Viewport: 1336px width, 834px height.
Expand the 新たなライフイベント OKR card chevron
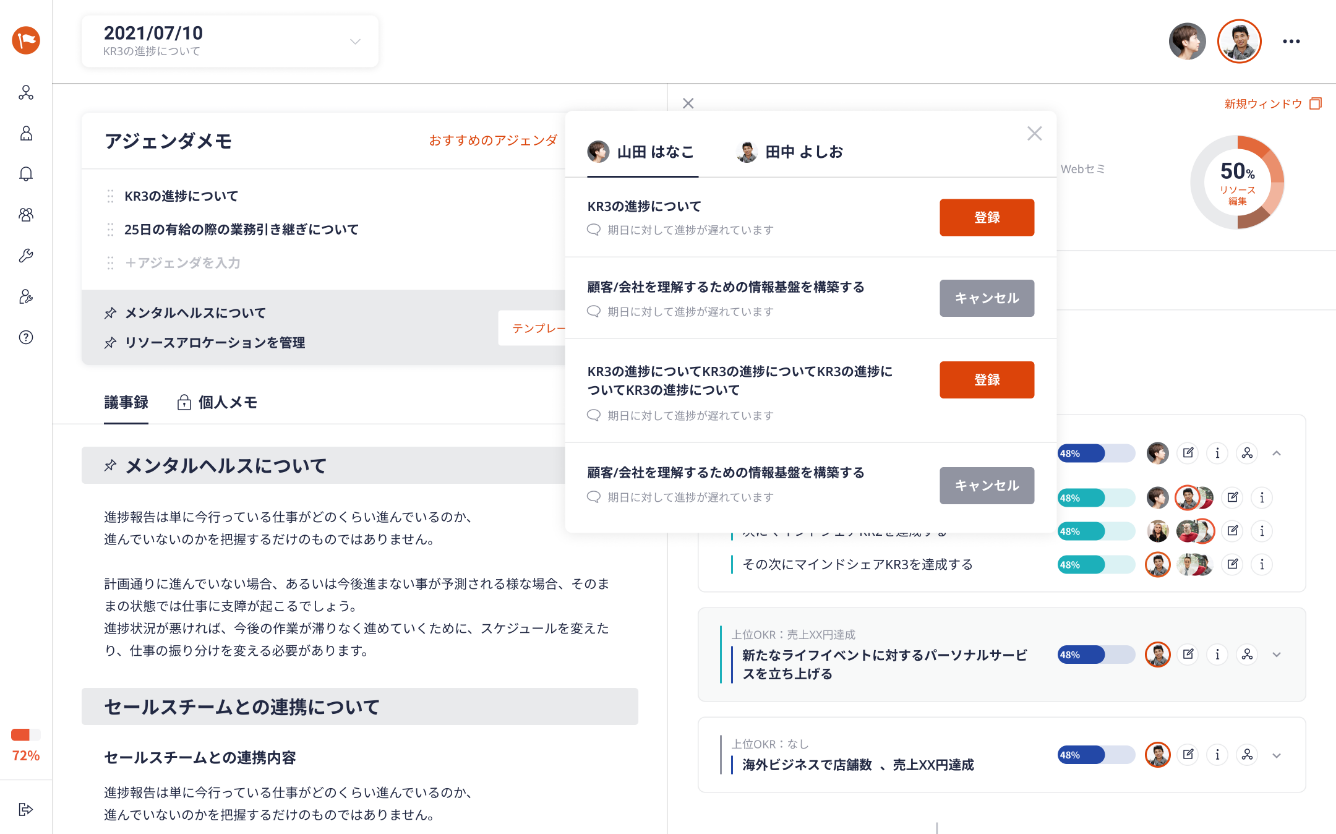click(1276, 655)
